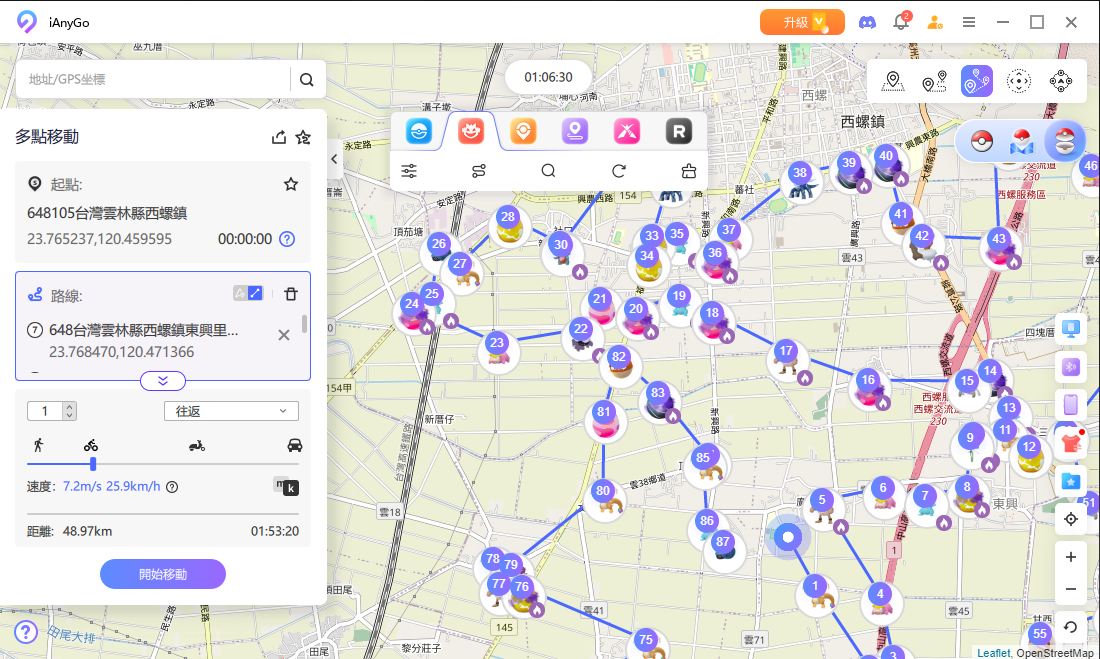Toggle speed unit between m and k
The image size is (1100, 659).
[x=286, y=486]
